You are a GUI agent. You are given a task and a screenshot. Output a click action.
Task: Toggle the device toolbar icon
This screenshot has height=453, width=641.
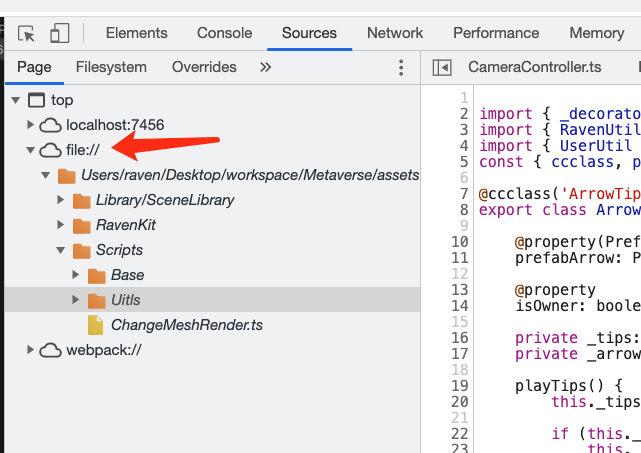[x=59, y=33]
